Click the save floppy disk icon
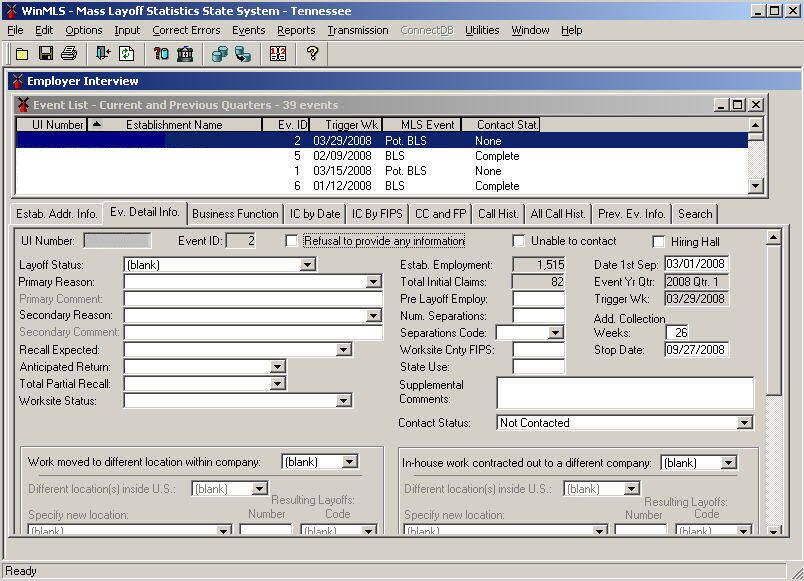The width and height of the screenshot is (804, 581). pos(45,54)
